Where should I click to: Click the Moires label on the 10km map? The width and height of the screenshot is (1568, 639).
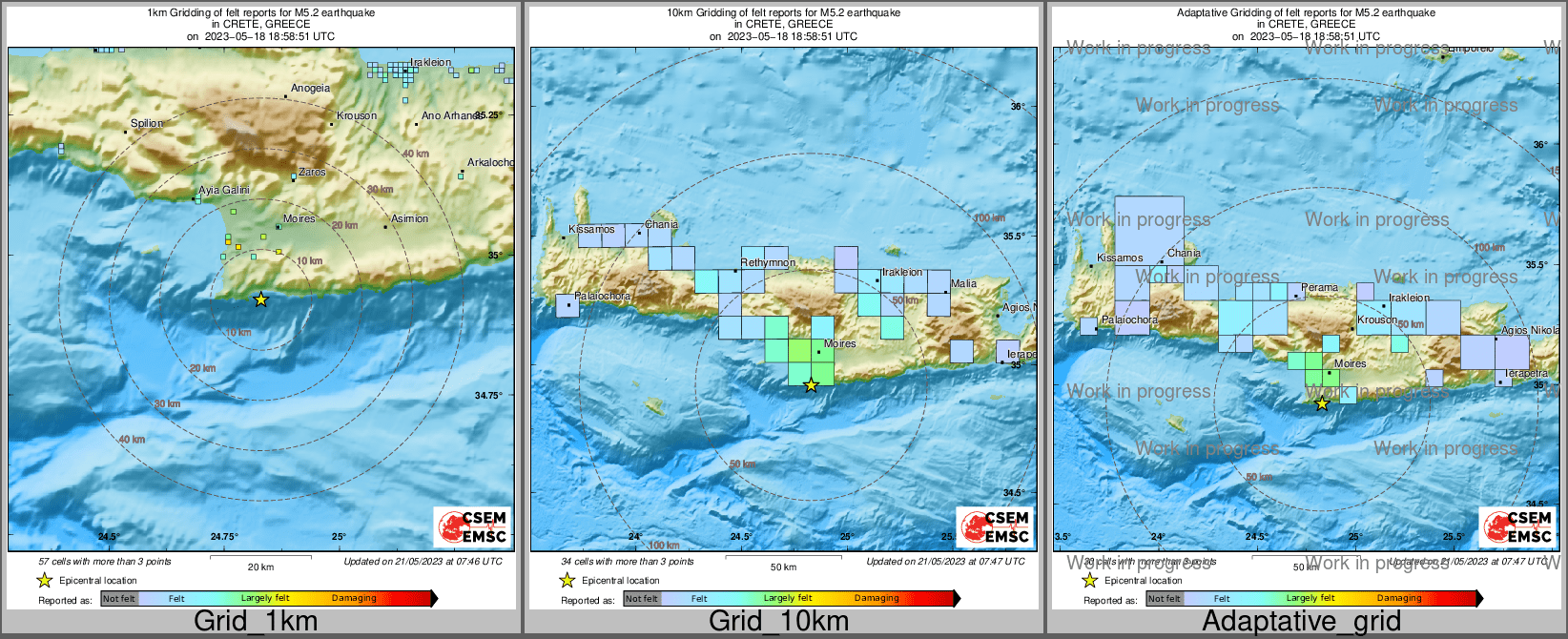840,343
